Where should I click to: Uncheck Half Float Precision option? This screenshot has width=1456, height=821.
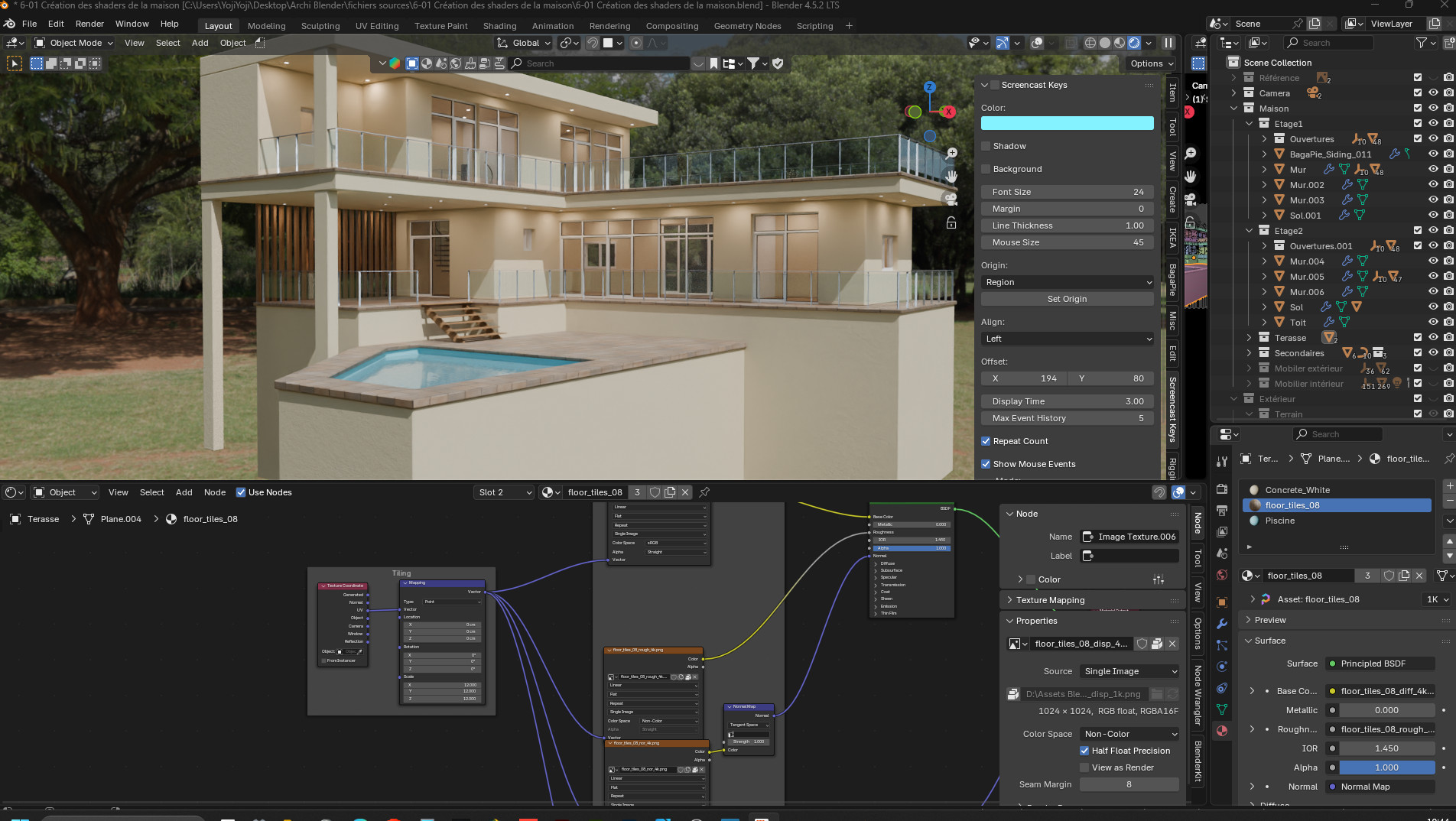tap(1084, 751)
